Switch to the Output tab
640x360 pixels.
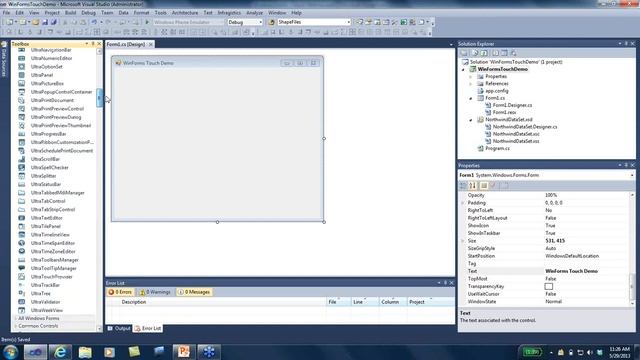coord(119,328)
